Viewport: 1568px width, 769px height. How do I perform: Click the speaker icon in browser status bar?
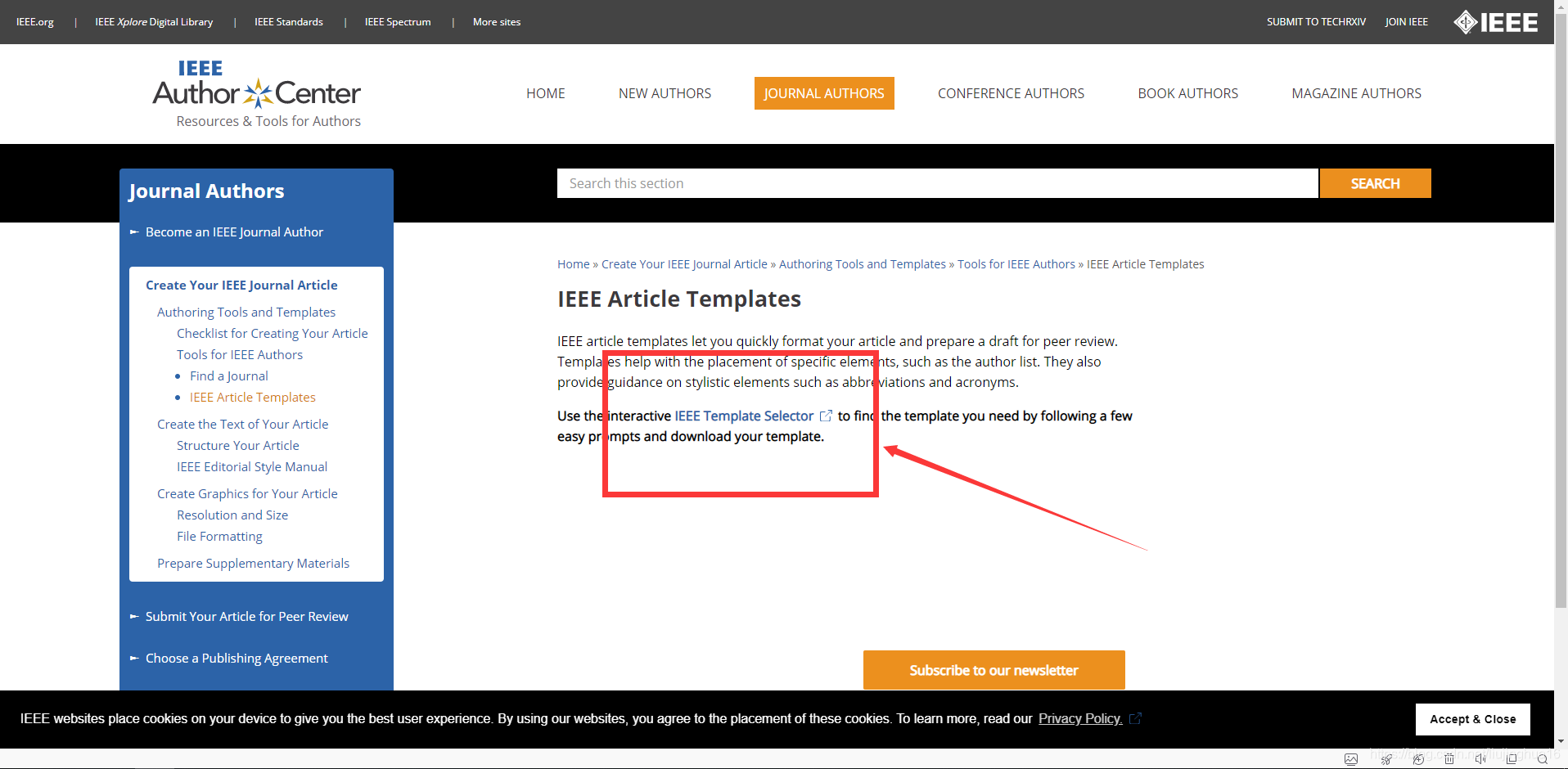(x=1480, y=759)
